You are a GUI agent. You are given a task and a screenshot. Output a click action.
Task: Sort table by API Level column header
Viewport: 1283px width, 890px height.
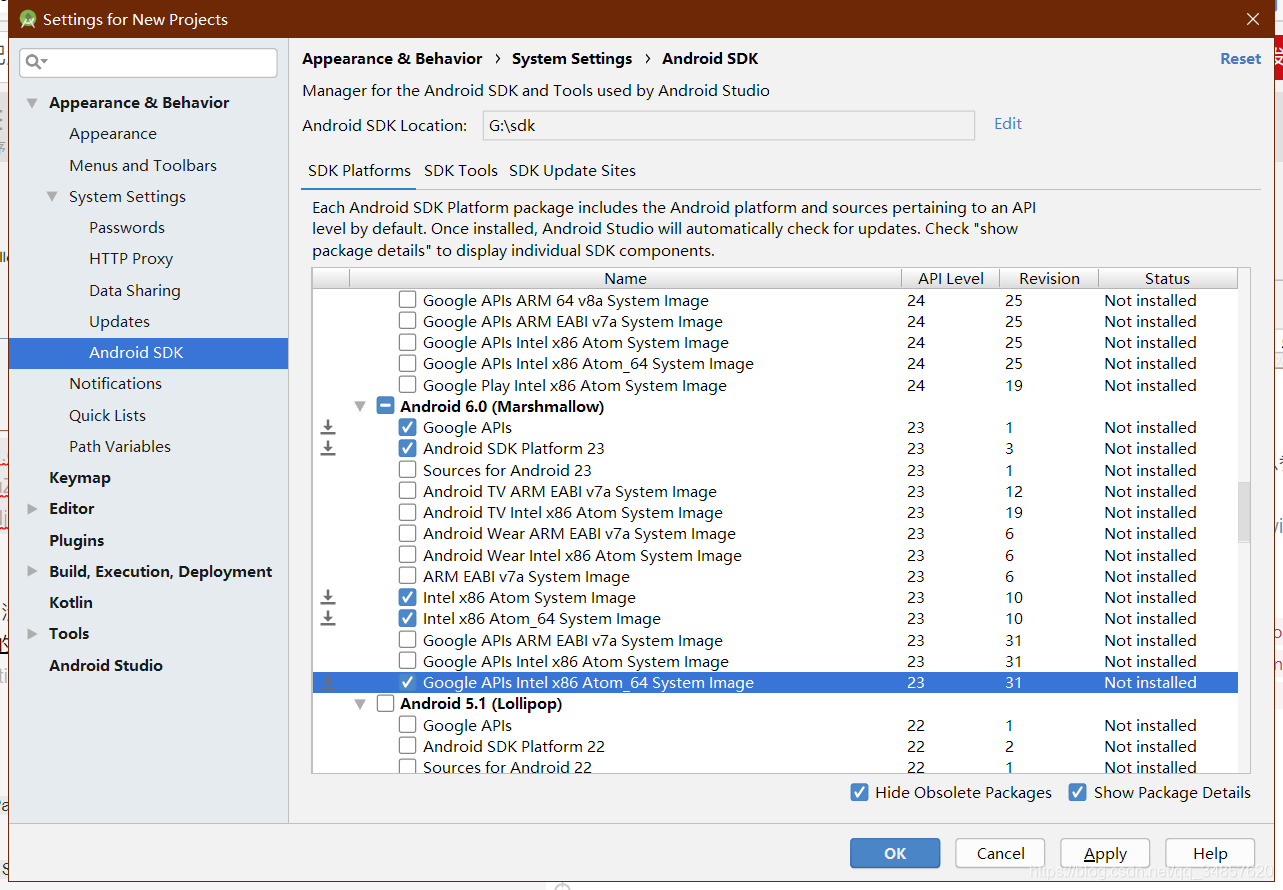[x=951, y=278]
